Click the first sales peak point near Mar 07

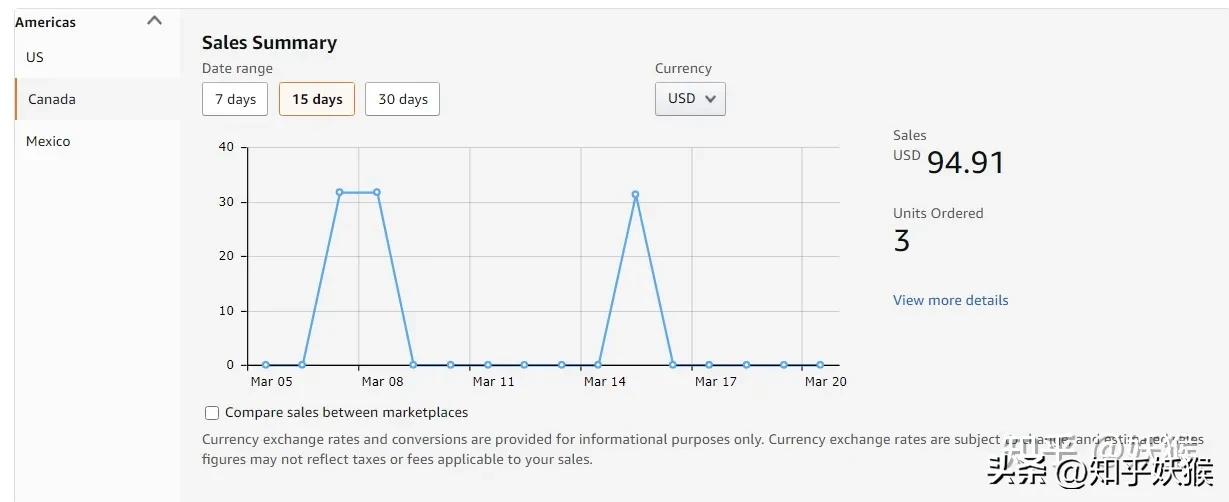[339, 192]
